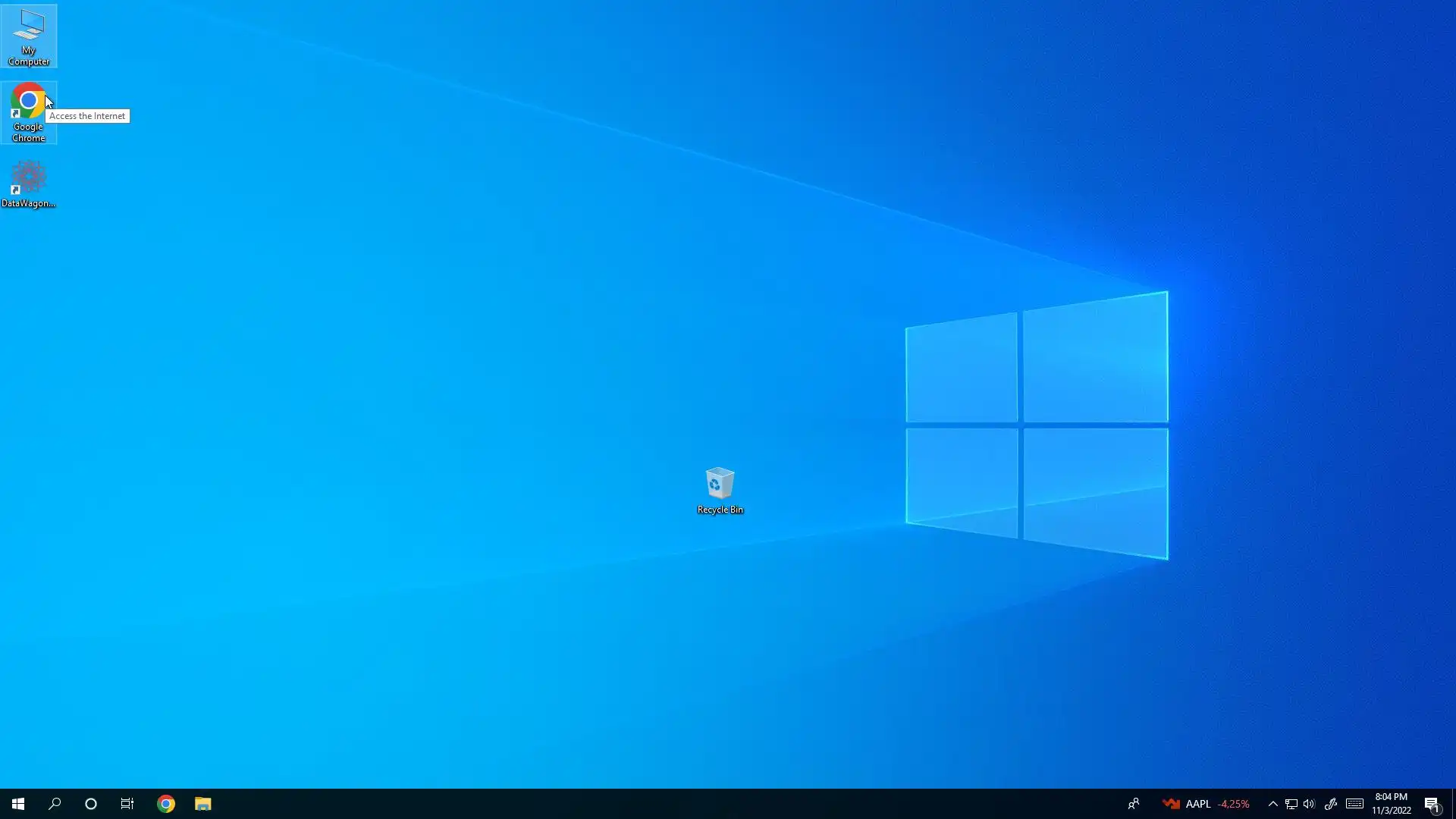Viewport: 1456px width, 819px height.
Task: Open the volume speaker control
Action: (x=1309, y=804)
